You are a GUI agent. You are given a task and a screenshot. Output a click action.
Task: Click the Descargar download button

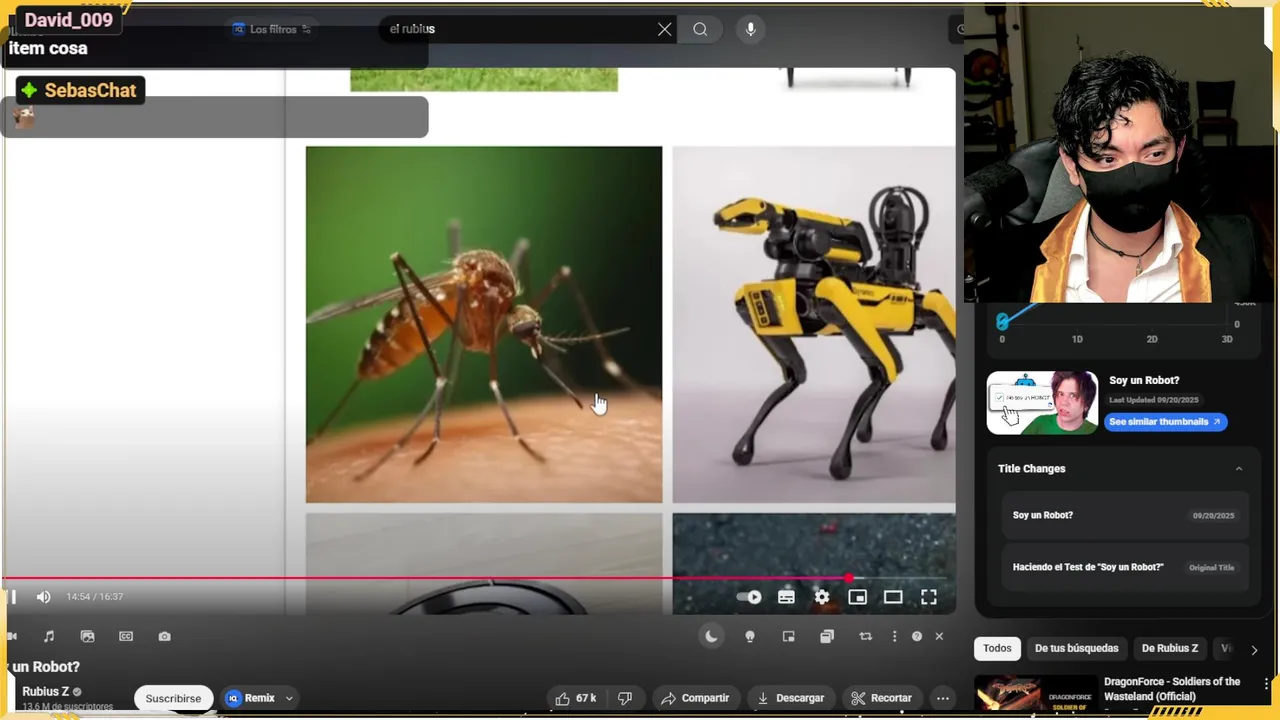click(x=791, y=698)
